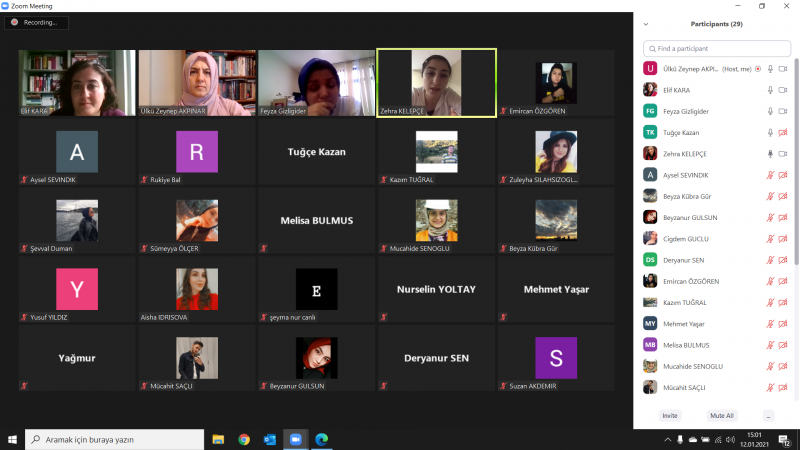Click Mehmet Yaşar's disabled camera icon
Image resolution: width=800 pixels, height=450 pixels.
click(783, 323)
